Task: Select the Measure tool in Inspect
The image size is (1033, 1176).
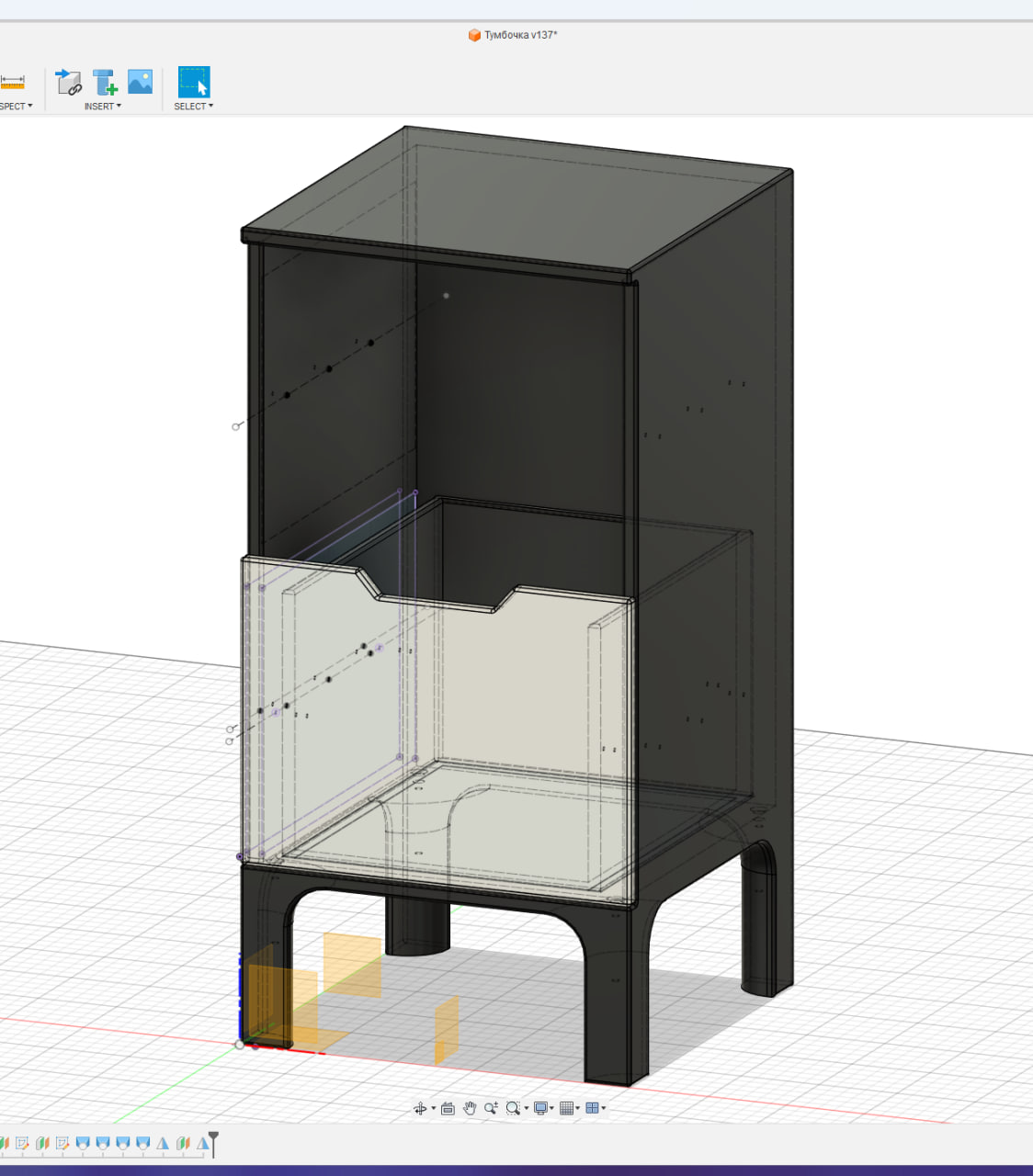Action: pyautogui.click(x=12, y=83)
